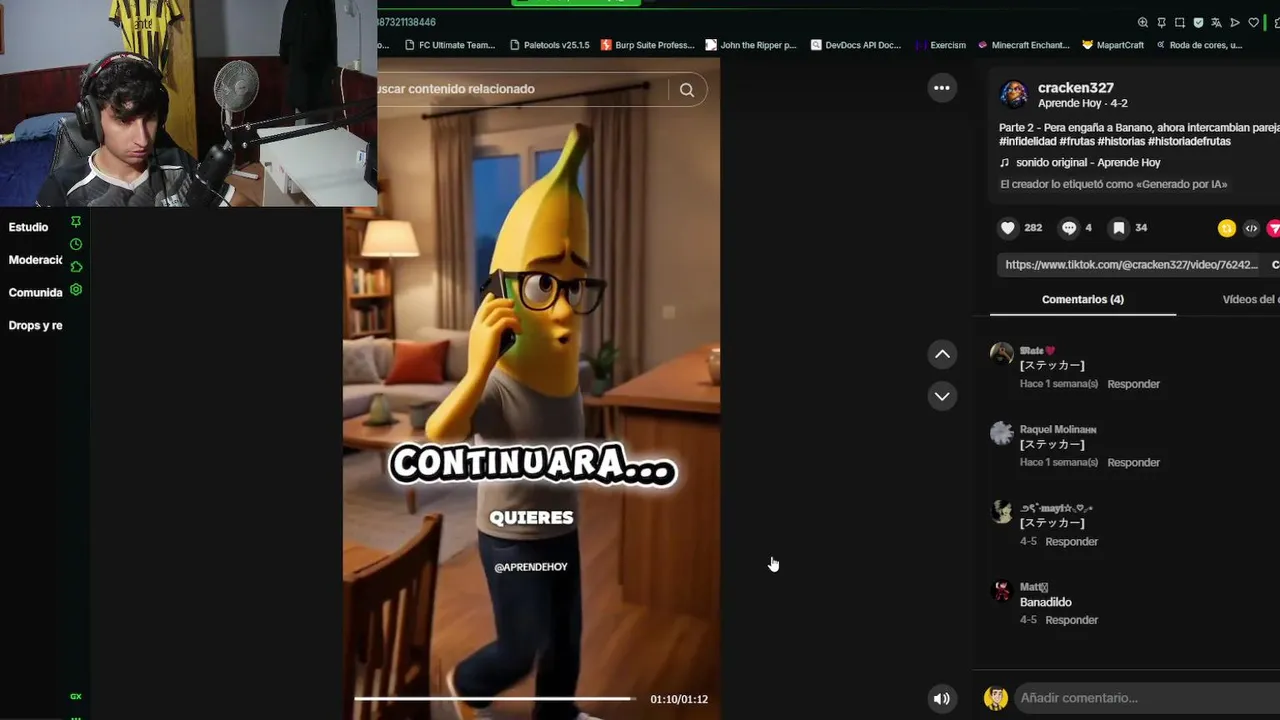This screenshot has width=1280, height=720.
Task: Open the three-dots more options menu
Action: (942, 88)
